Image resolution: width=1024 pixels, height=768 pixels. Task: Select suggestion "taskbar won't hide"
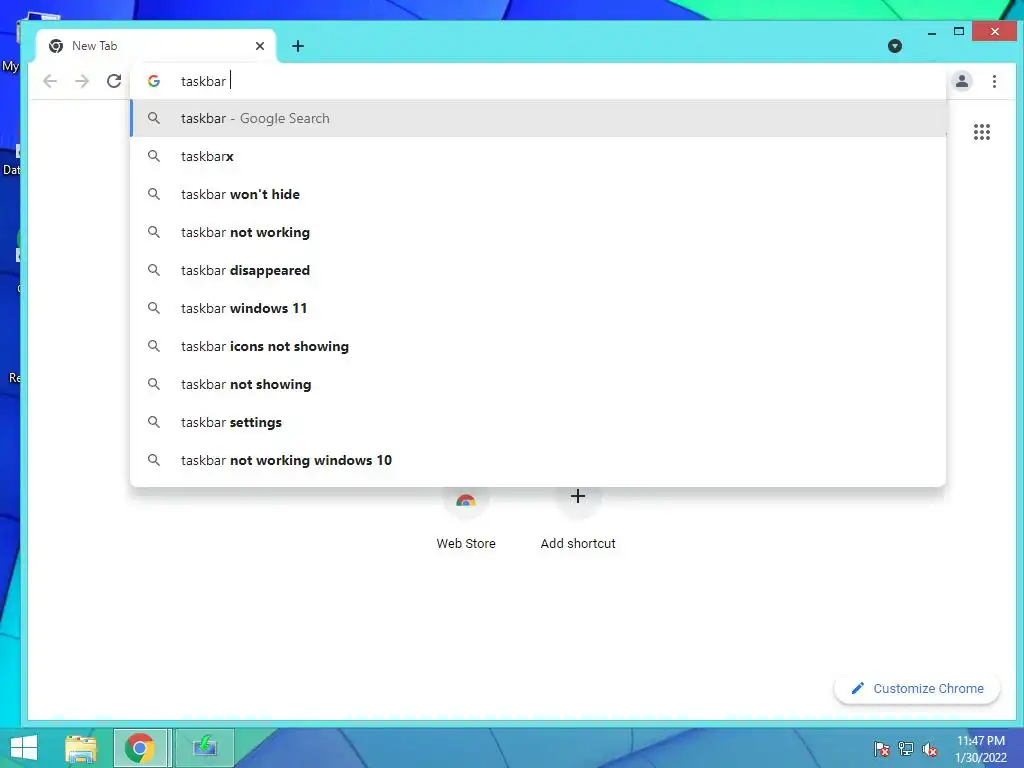tap(538, 194)
